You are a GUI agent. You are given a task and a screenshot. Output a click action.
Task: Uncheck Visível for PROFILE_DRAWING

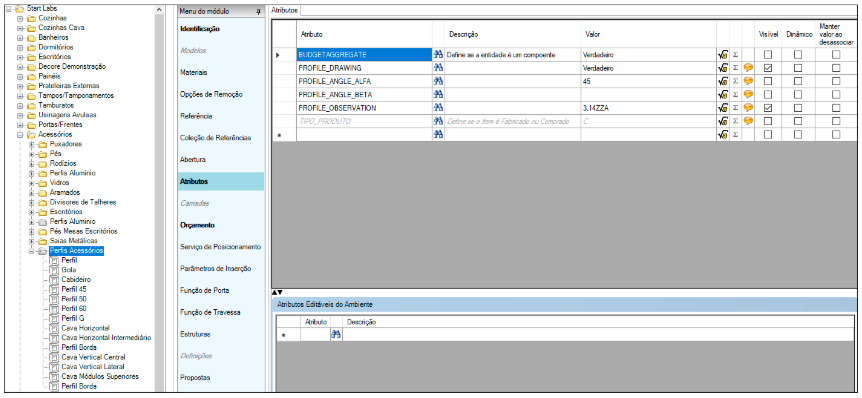point(768,68)
